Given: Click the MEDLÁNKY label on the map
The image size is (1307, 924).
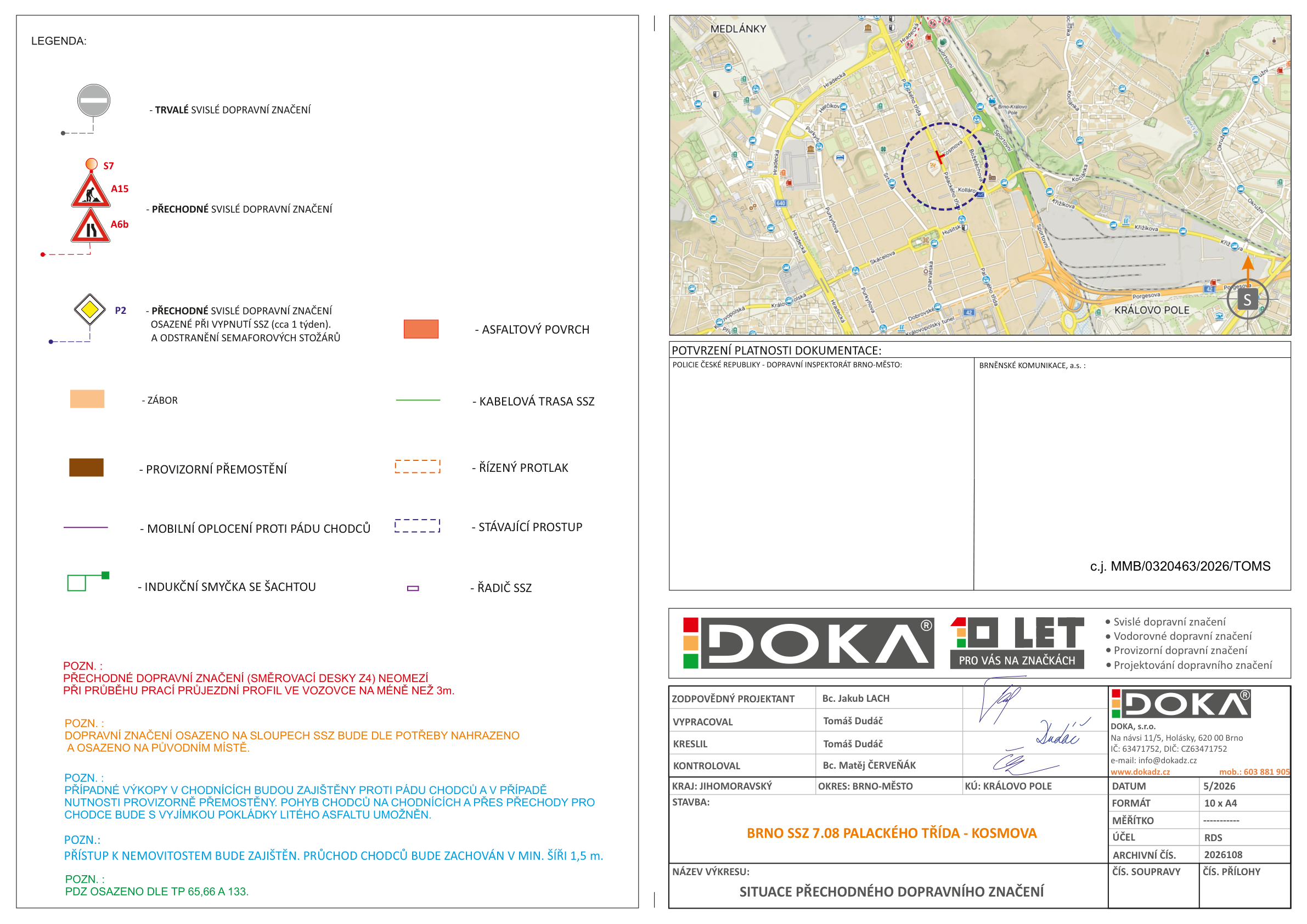Looking at the screenshot, I should 738,29.
